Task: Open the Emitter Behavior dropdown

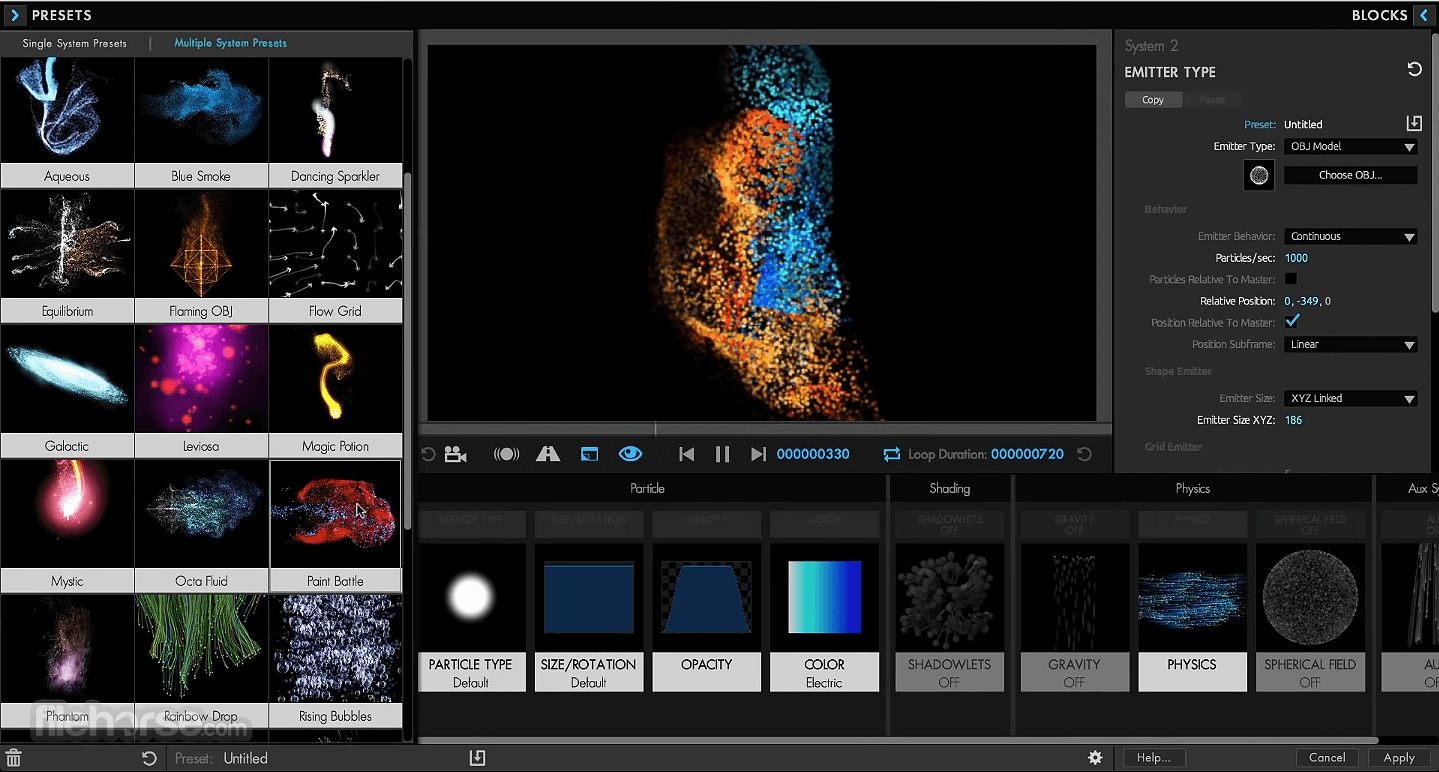Action: [1350, 236]
